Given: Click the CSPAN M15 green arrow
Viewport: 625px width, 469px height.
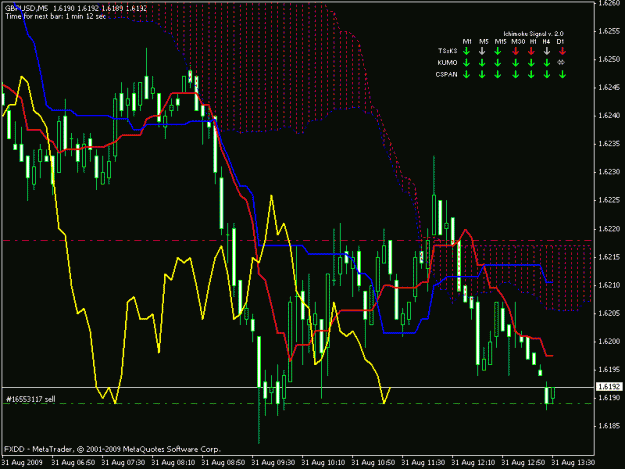Looking at the screenshot, I should click(x=497, y=75).
